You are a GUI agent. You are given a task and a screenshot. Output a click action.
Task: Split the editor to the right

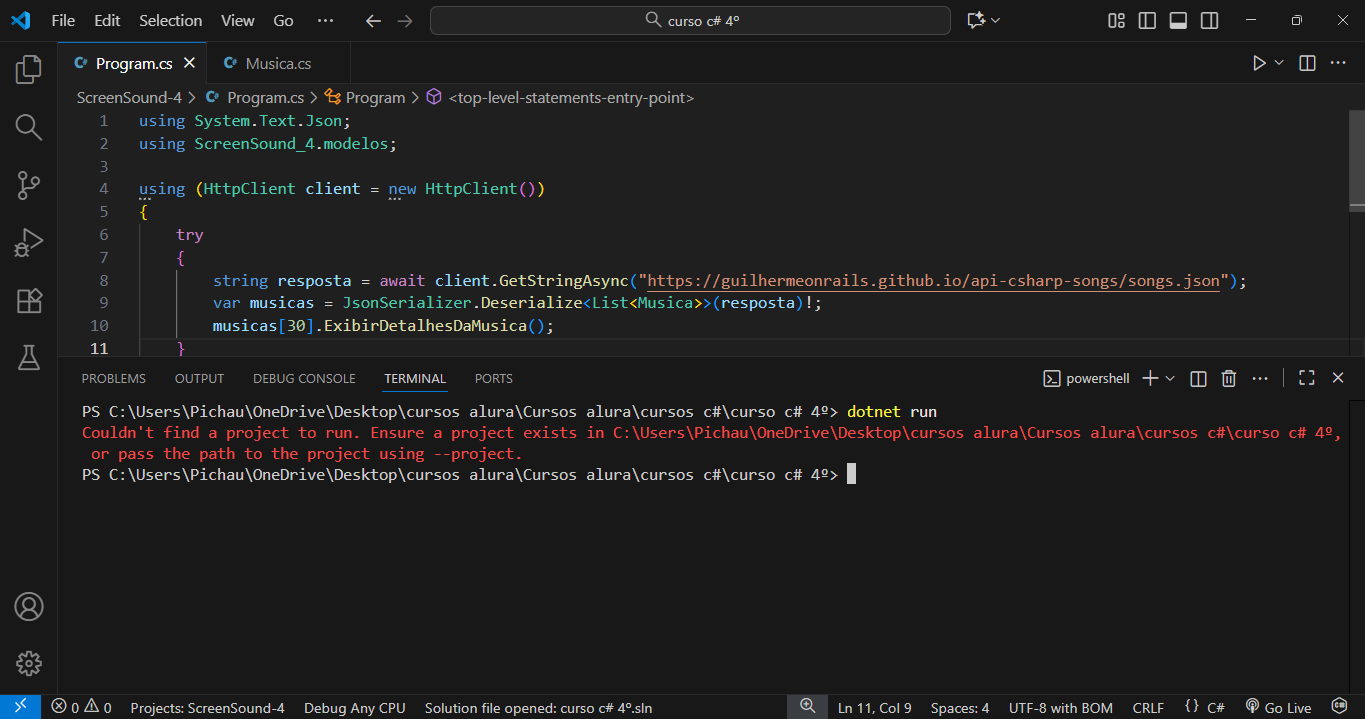coord(1307,63)
